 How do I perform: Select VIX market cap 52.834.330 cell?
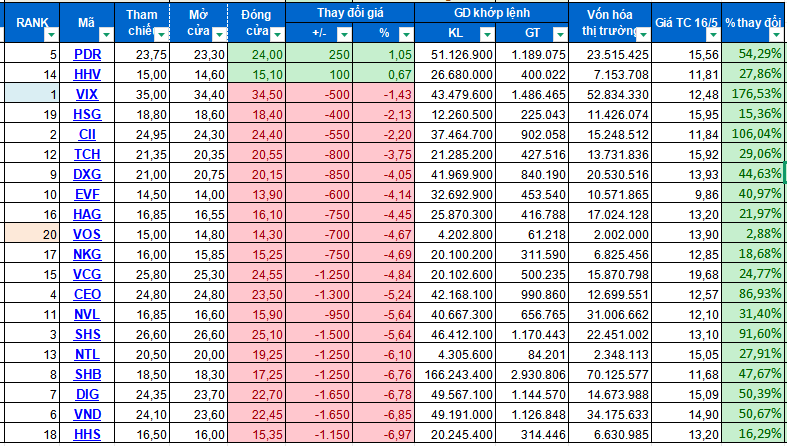pos(610,94)
